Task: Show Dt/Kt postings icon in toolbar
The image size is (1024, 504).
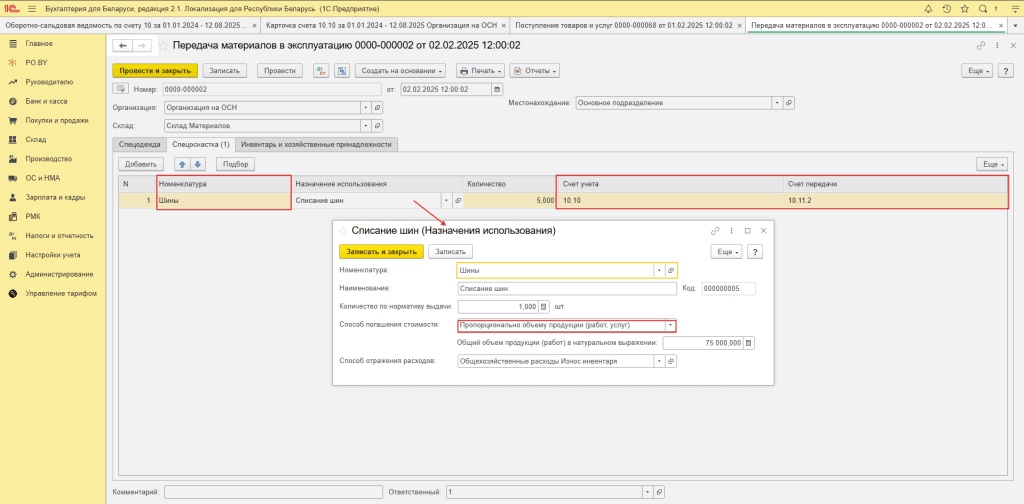Action: pyautogui.click(x=321, y=71)
